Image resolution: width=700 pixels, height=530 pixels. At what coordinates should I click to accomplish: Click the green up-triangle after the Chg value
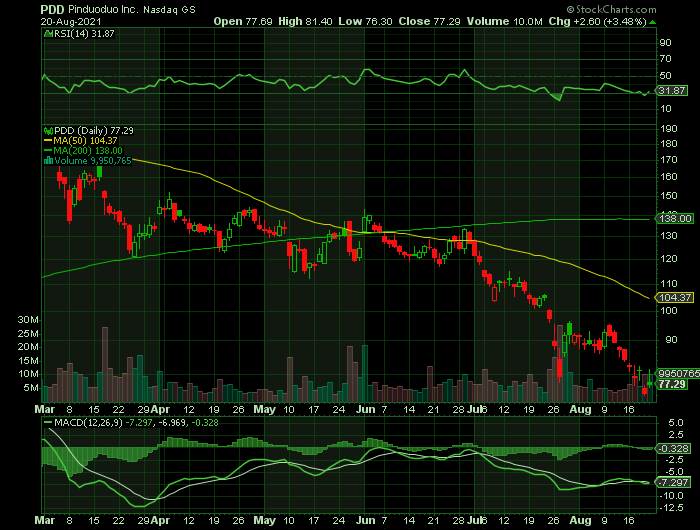(x=652, y=22)
